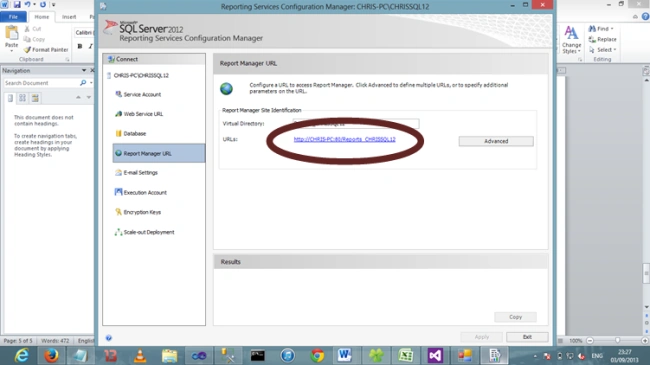The width and height of the screenshot is (650, 365).
Task: Click Cut in Word clipboard group
Action: pos(33,29)
